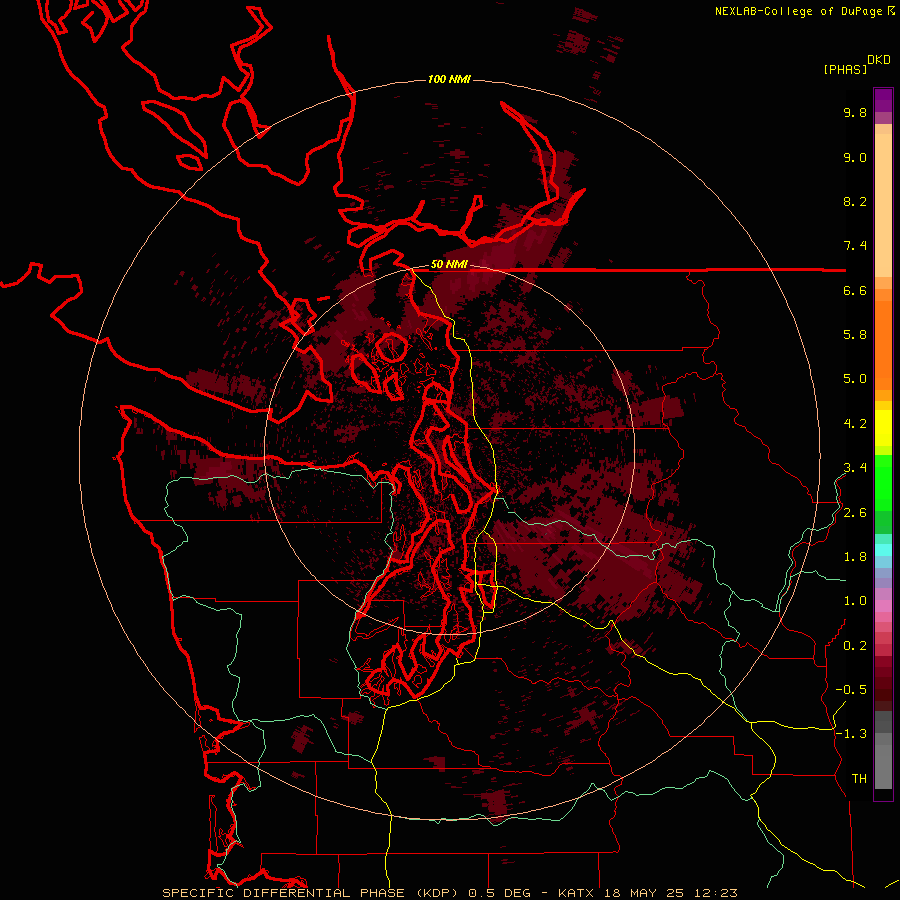Click the 12:23 time in bottom caption

(718, 893)
